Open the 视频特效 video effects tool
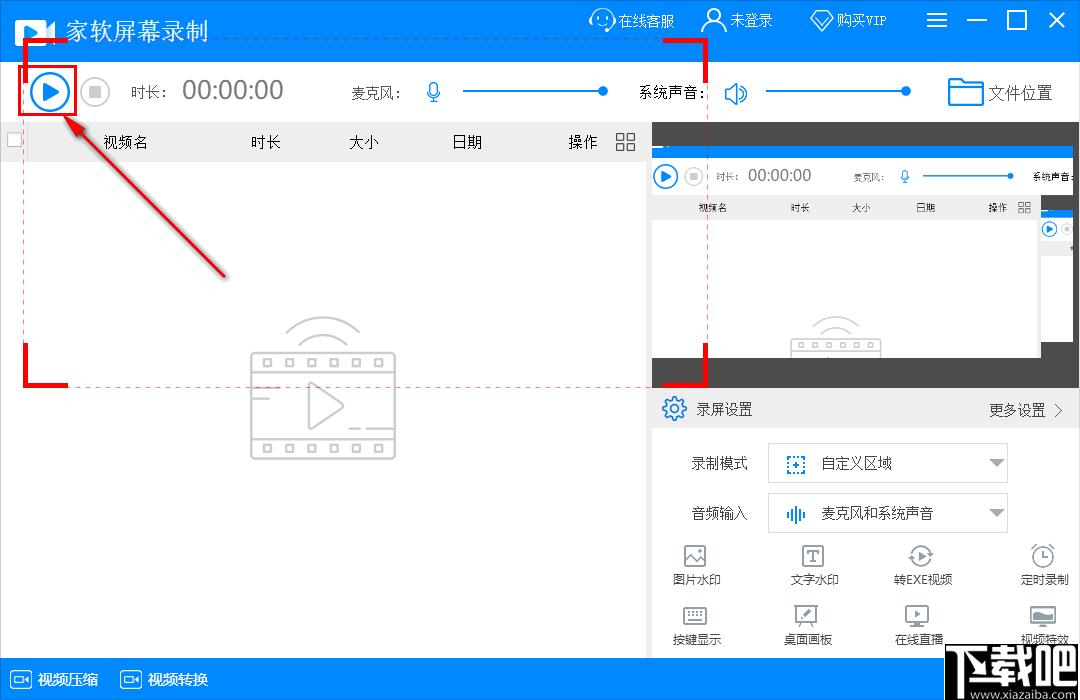 tap(1043, 624)
